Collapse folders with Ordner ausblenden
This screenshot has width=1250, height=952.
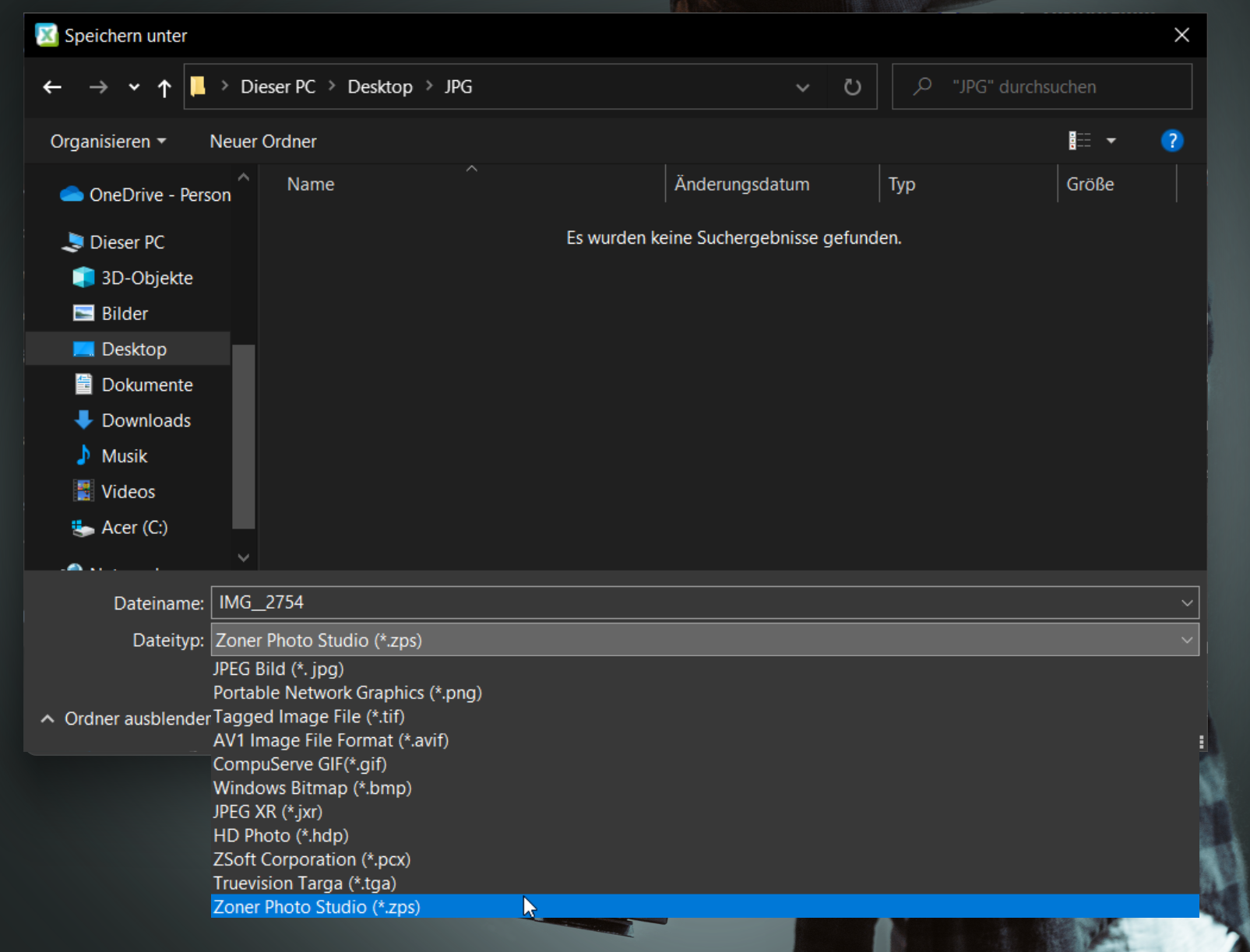125,718
